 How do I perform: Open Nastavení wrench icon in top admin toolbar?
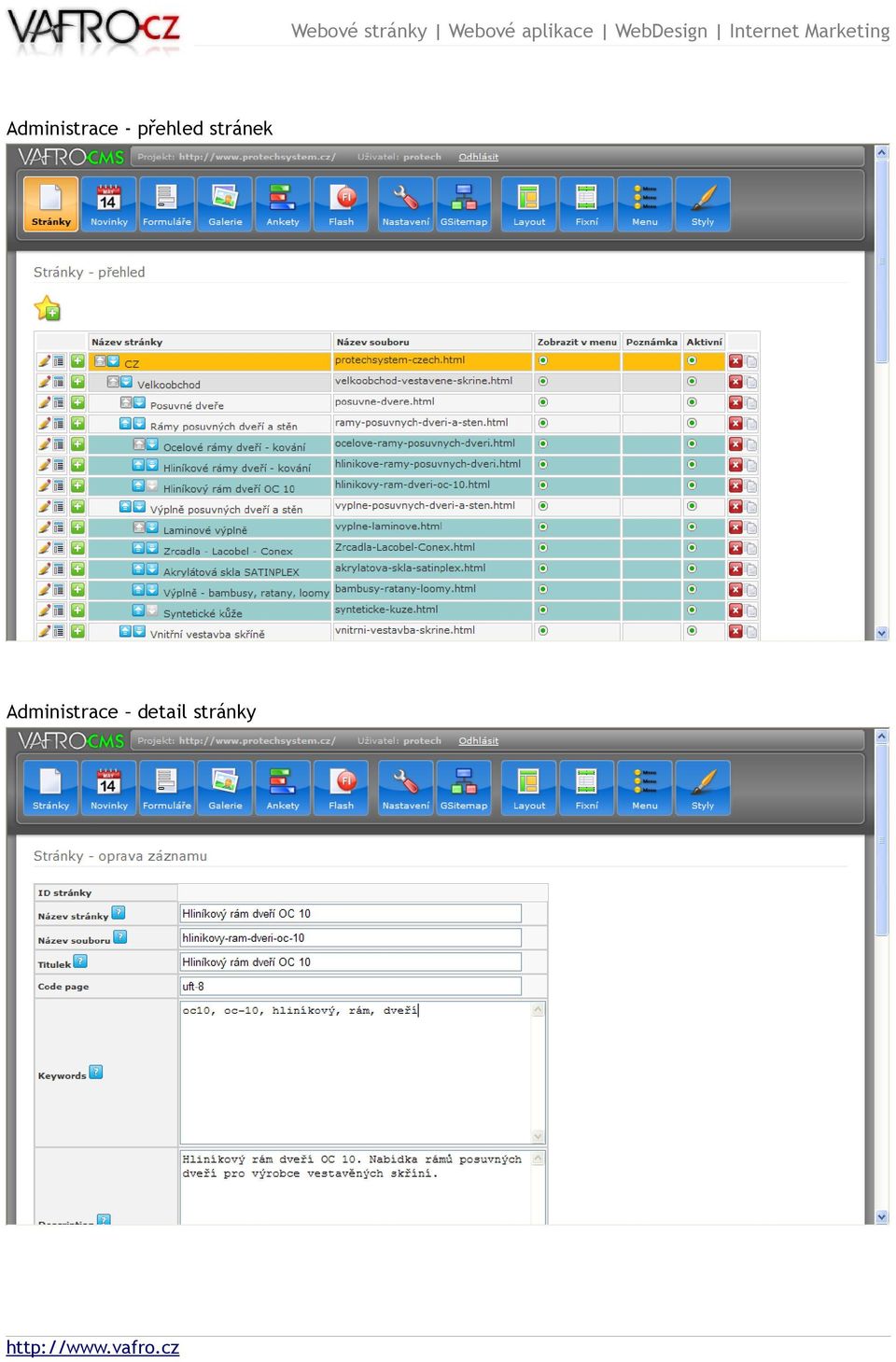coord(406,204)
